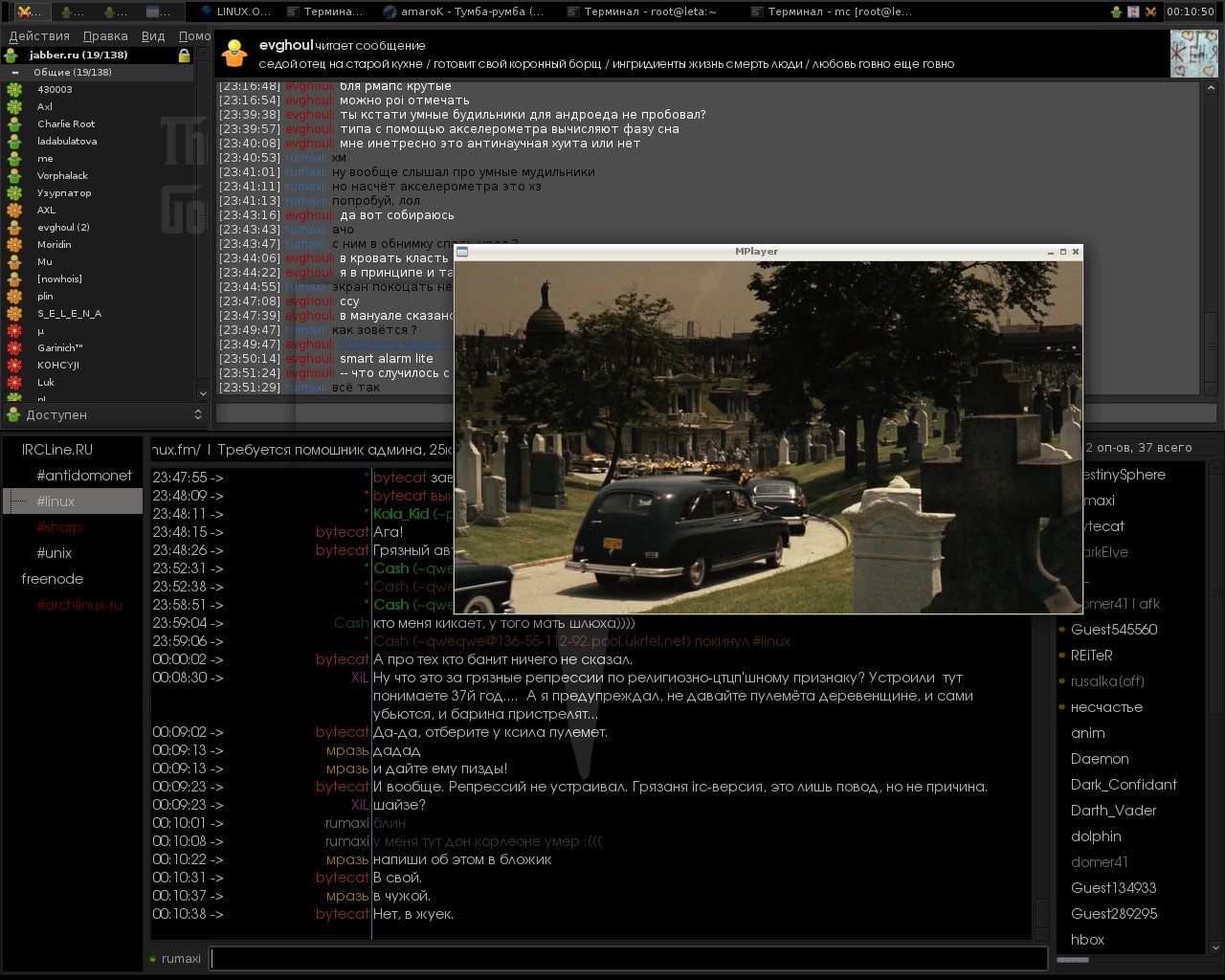Image resolution: width=1225 pixels, height=980 pixels.
Task: Collapse the Общие contact group
Action: pos(15,73)
